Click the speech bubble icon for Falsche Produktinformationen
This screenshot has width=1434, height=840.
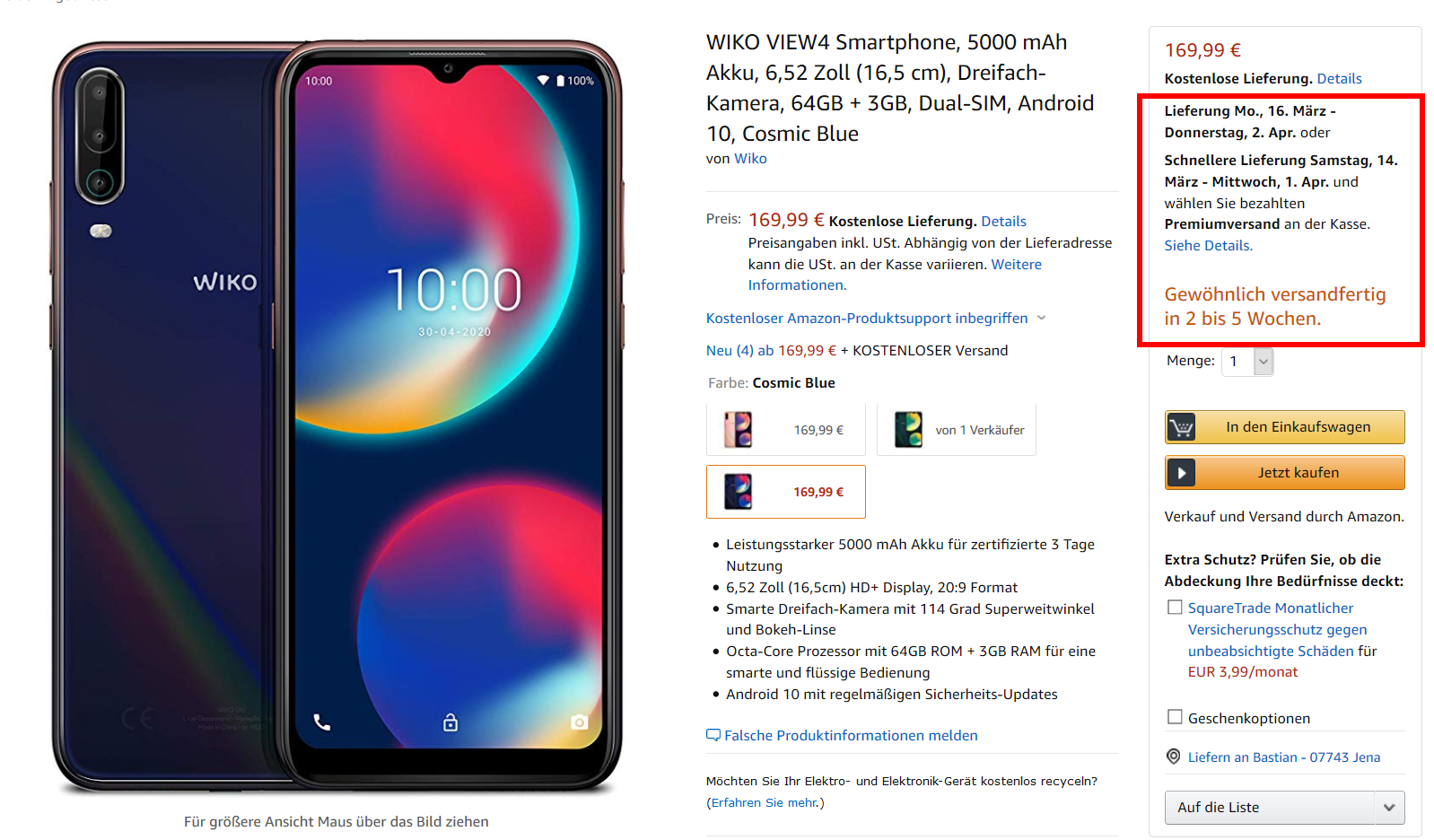click(713, 735)
